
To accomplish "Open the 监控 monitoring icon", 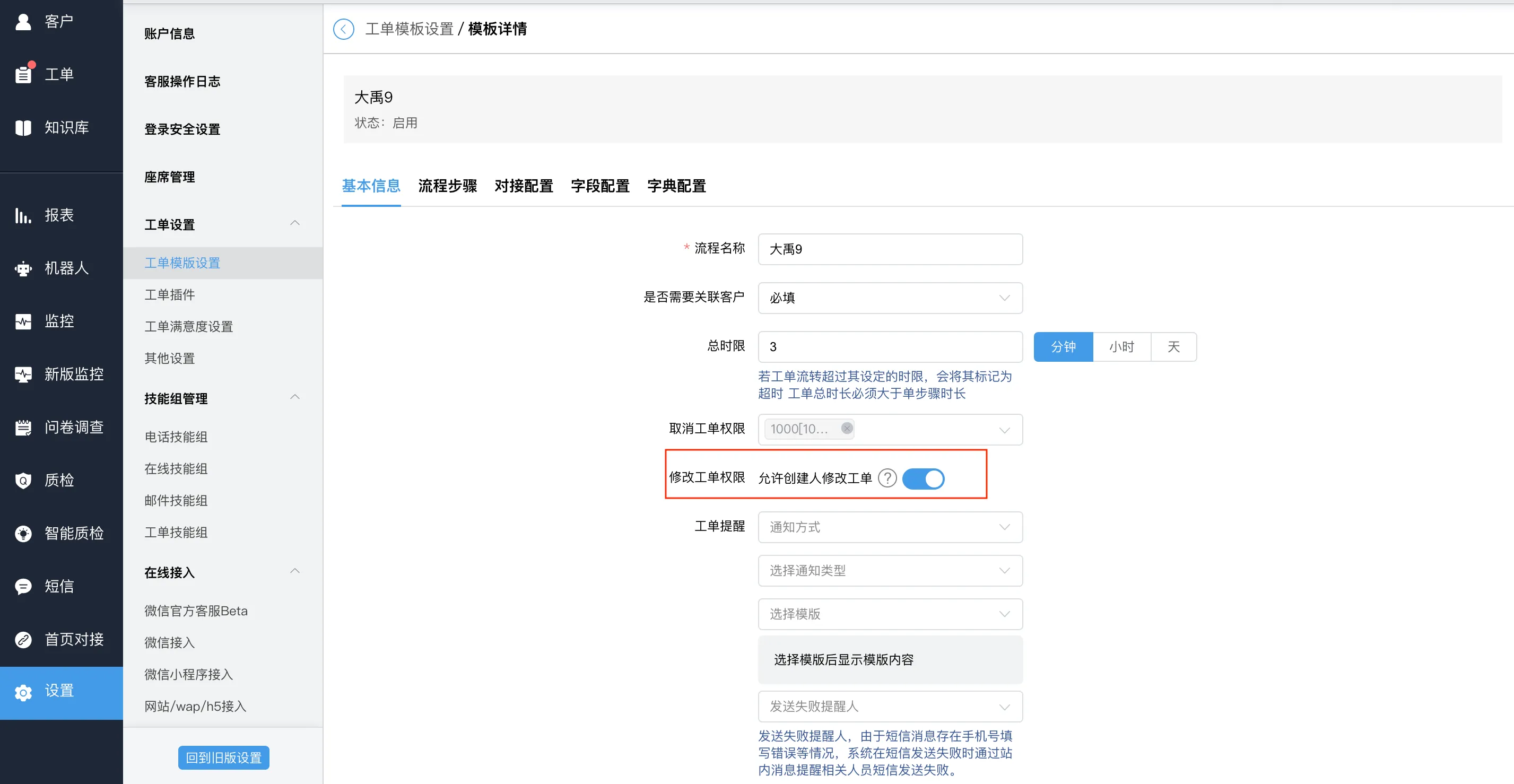I will (x=23, y=321).
